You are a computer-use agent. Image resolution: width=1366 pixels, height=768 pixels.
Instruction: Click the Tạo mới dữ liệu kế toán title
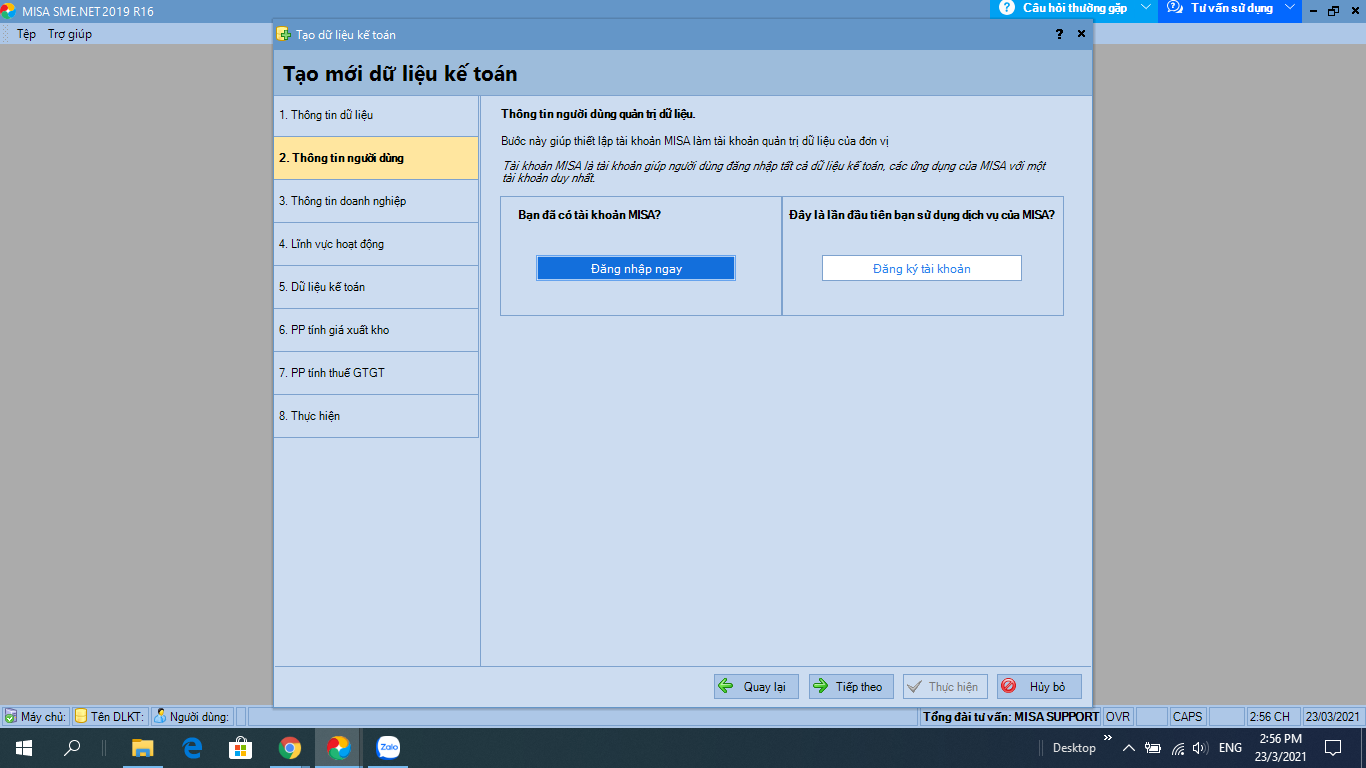pos(400,74)
